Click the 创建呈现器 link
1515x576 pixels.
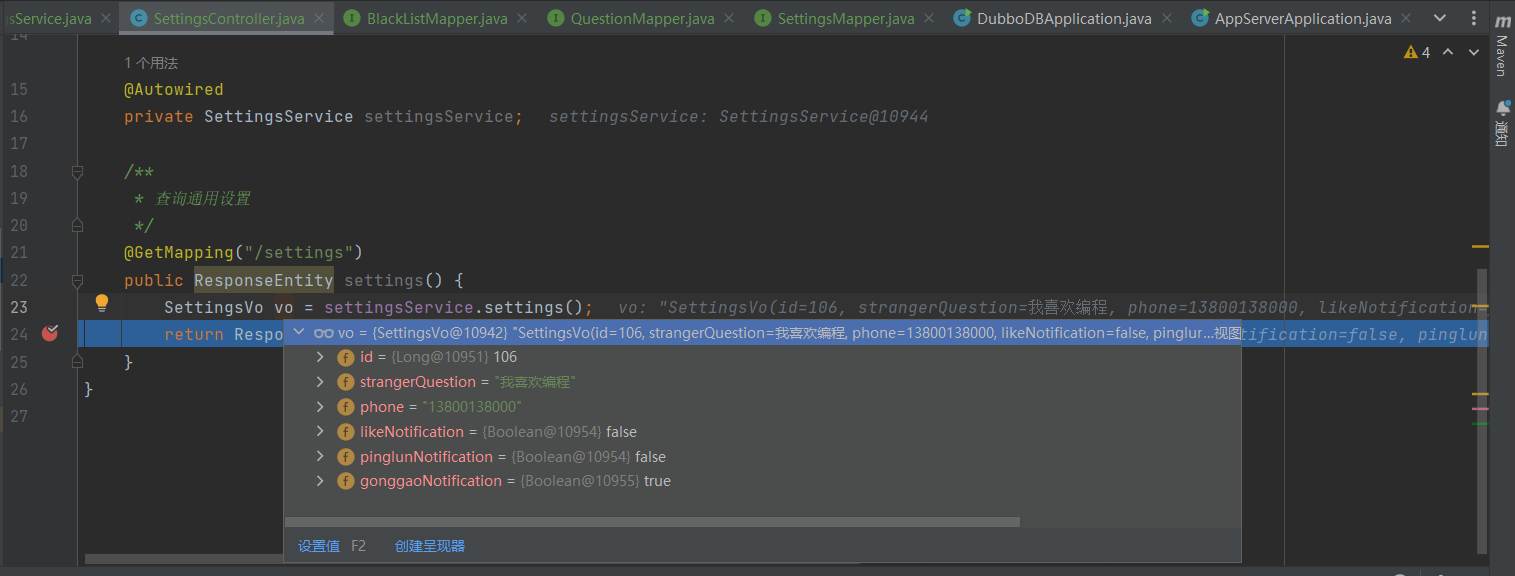point(430,546)
